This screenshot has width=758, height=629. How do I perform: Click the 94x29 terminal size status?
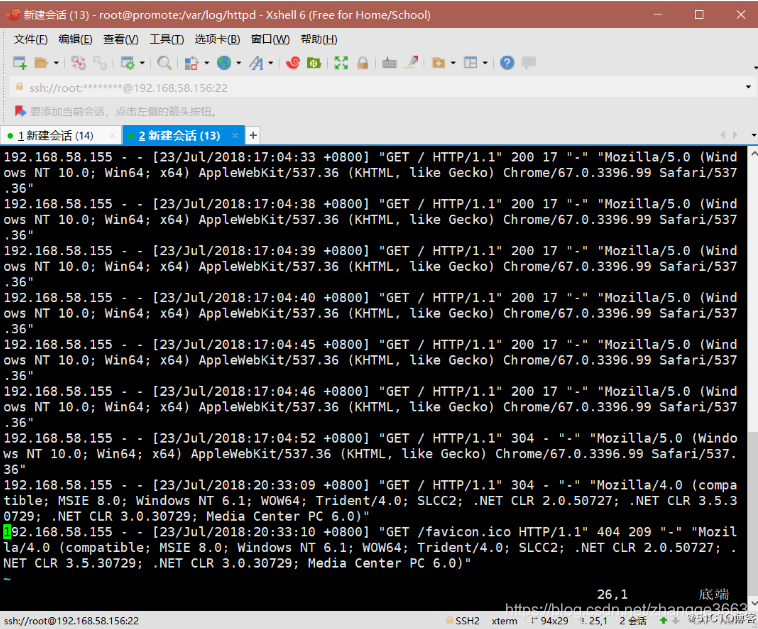point(550,621)
